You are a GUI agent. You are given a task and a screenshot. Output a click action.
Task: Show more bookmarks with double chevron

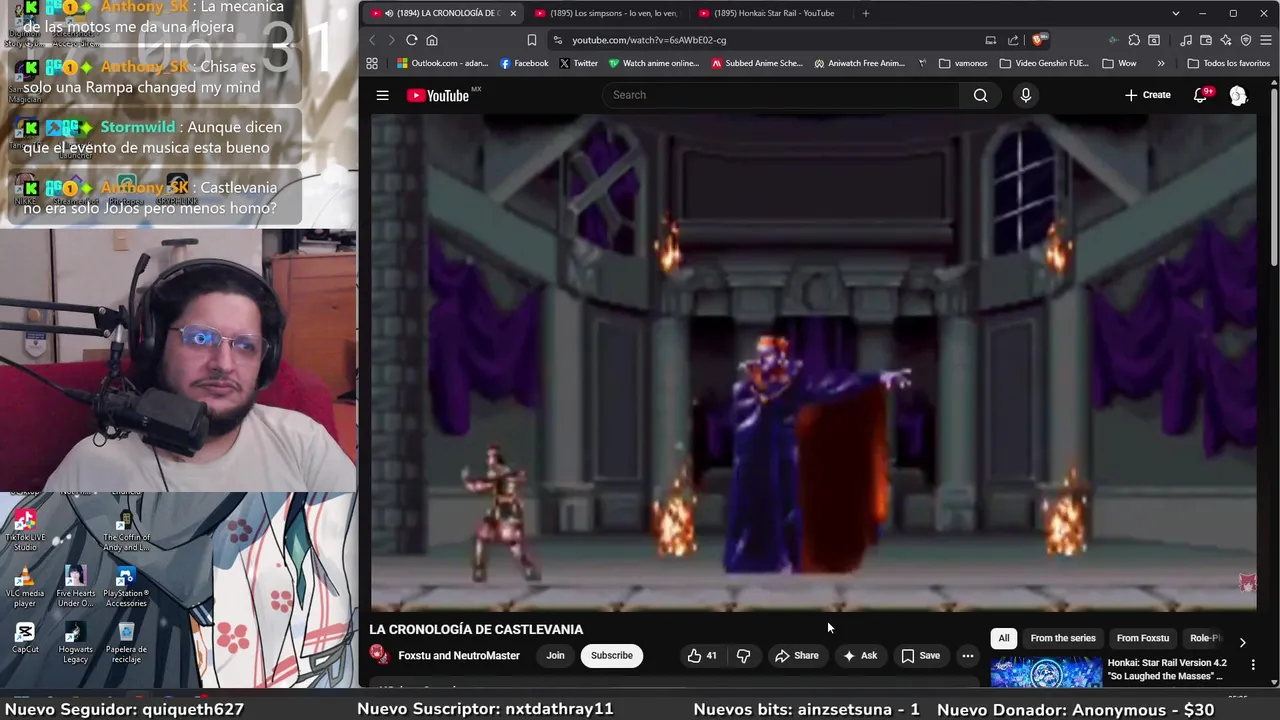pos(1160,63)
